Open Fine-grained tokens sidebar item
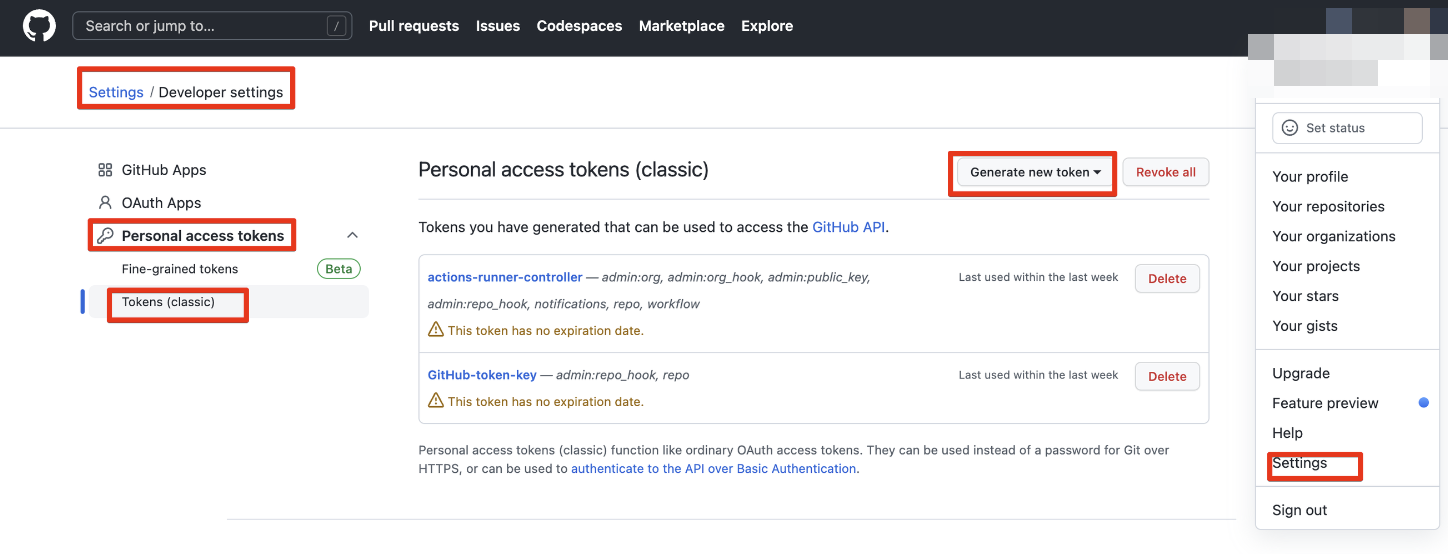The image size is (1448, 554). [x=180, y=269]
